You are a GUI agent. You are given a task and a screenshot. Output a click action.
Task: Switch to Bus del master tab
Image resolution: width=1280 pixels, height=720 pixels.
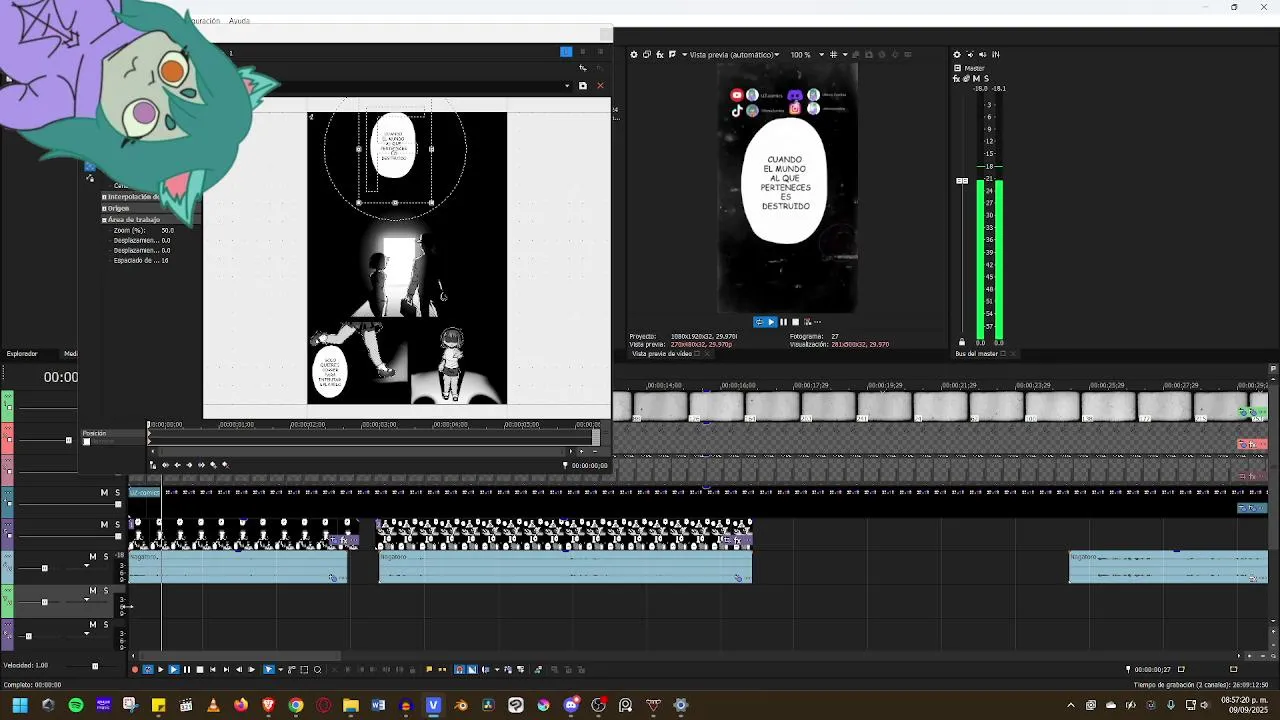point(978,353)
